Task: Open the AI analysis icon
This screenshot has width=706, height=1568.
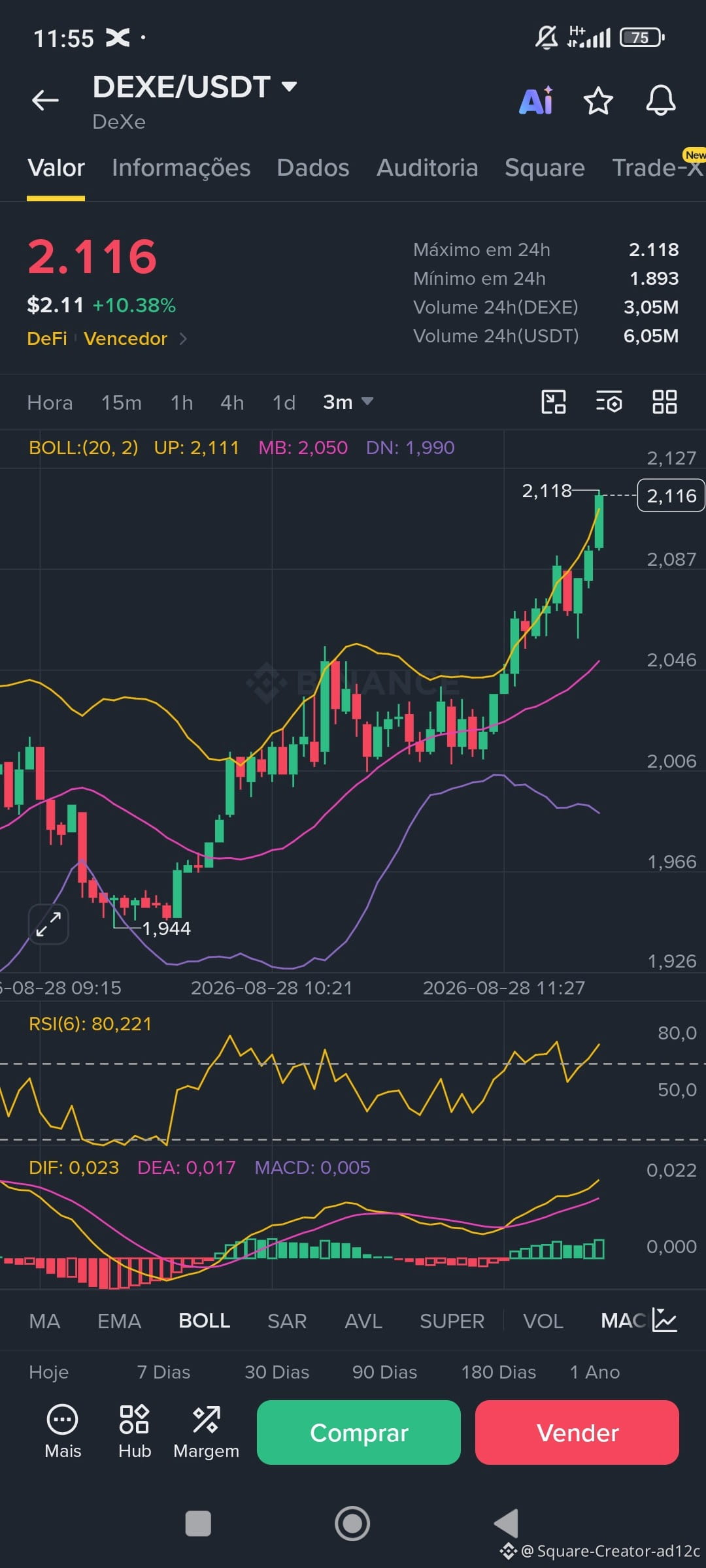Action: (537, 101)
